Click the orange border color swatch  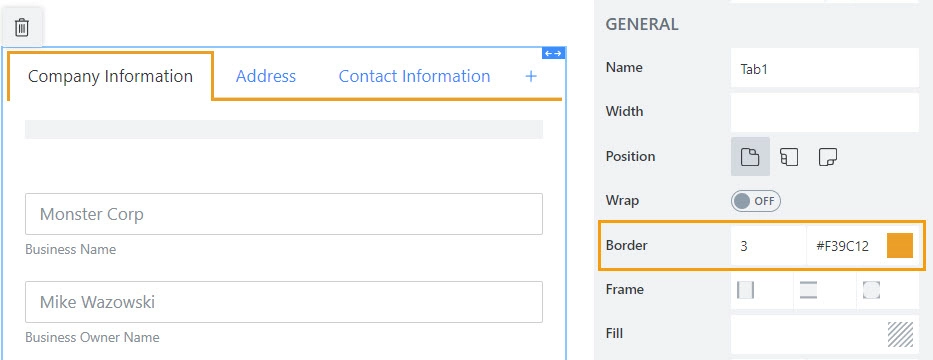click(900, 246)
